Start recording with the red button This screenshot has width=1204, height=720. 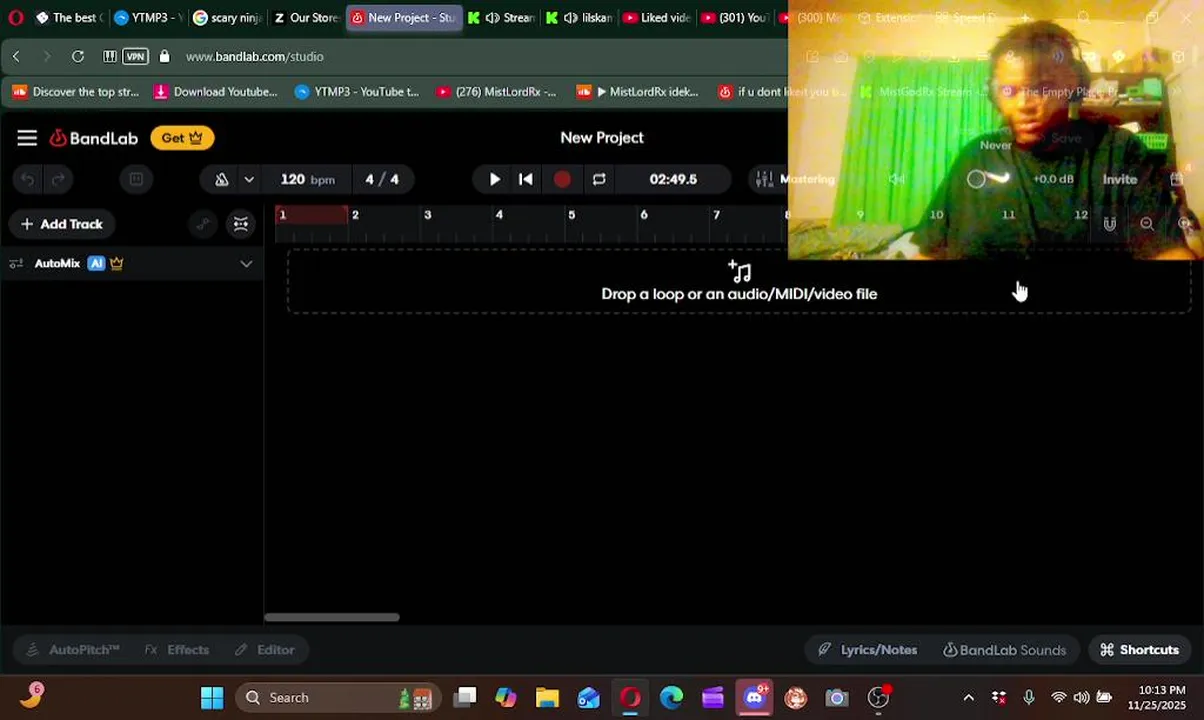[562, 179]
